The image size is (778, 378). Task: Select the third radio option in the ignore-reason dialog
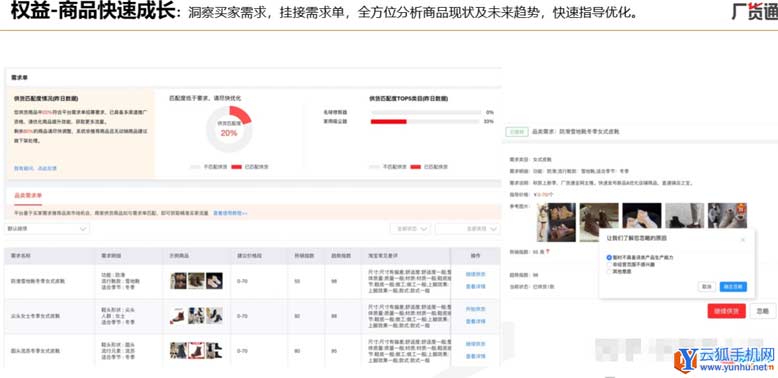click(x=609, y=271)
